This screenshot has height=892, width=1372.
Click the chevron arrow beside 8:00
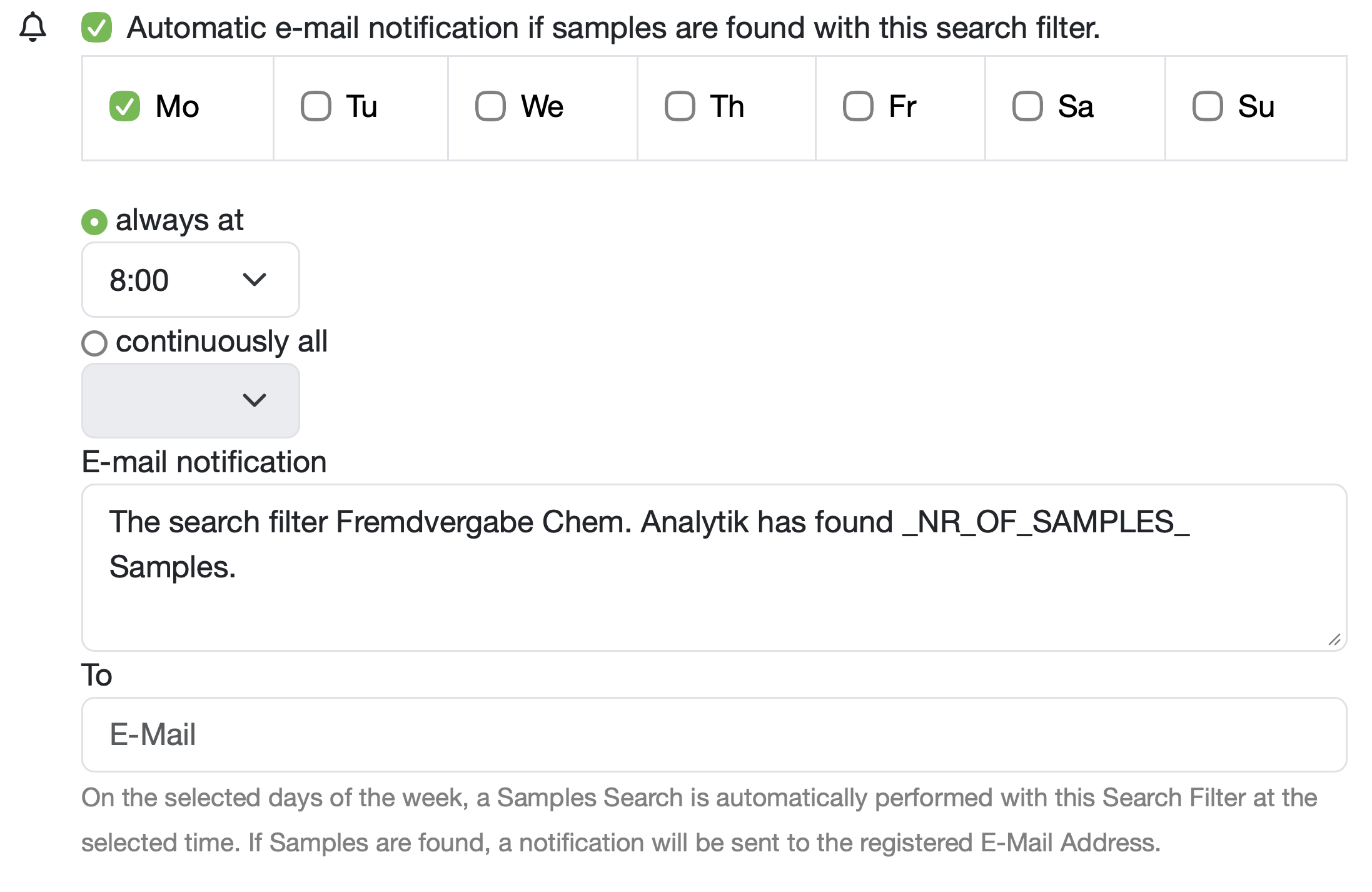tap(255, 280)
